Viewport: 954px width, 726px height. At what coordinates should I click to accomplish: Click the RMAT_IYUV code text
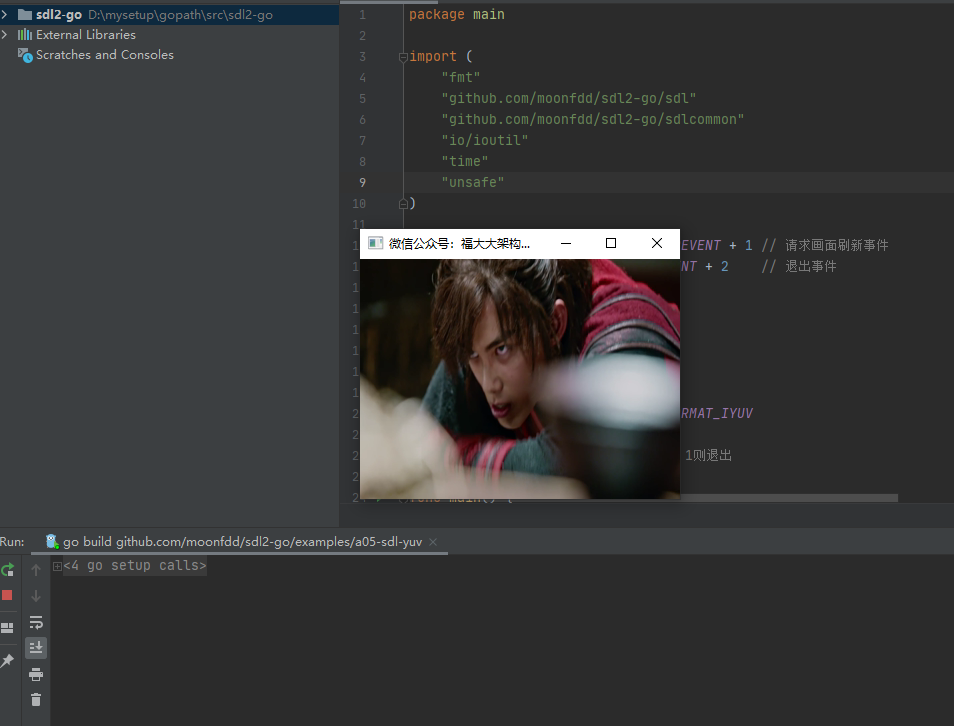click(x=717, y=413)
